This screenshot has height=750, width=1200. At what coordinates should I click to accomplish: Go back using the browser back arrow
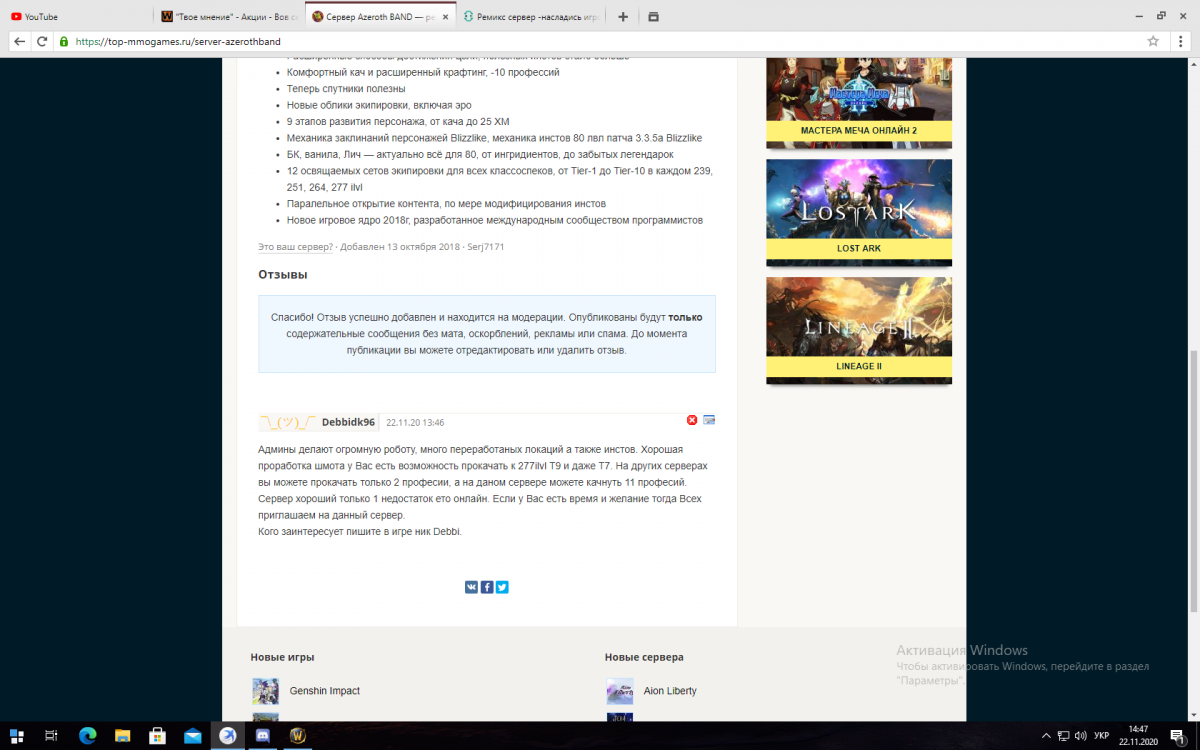click(x=18, y=41)
